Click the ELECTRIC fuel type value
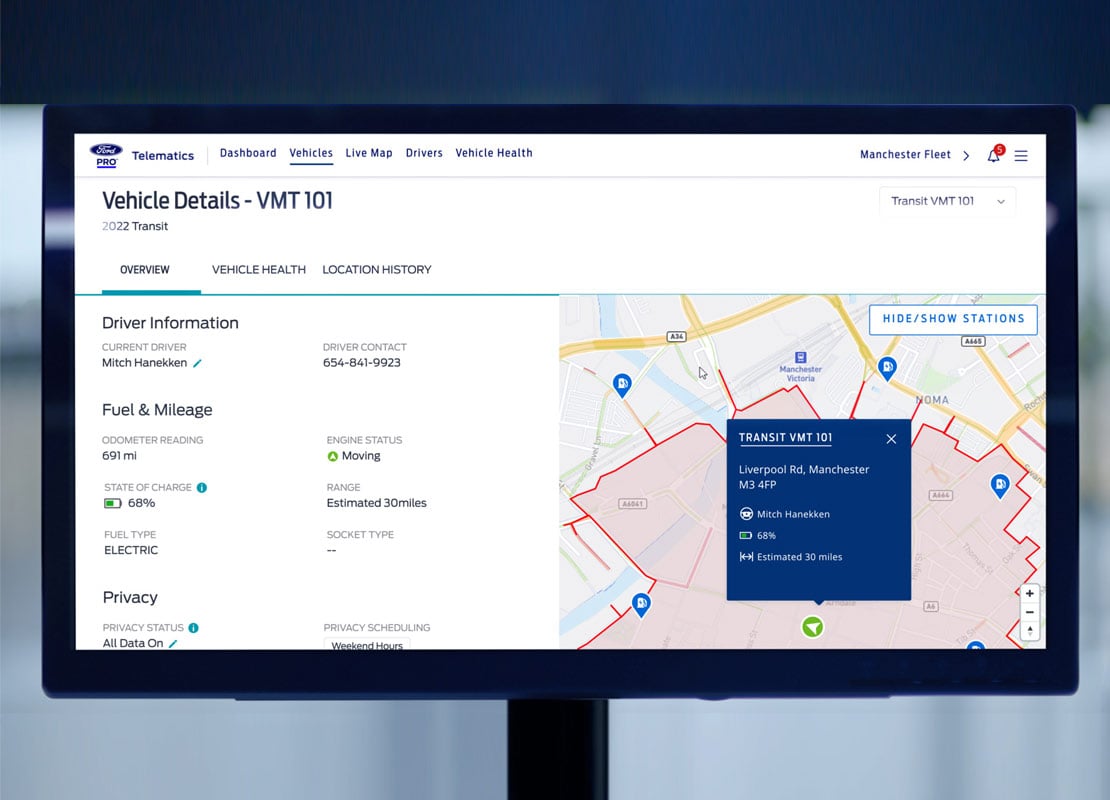Image resolution: width=1110 pixels, height=800 pixels. pyautogui.click(x=131, y=550)
